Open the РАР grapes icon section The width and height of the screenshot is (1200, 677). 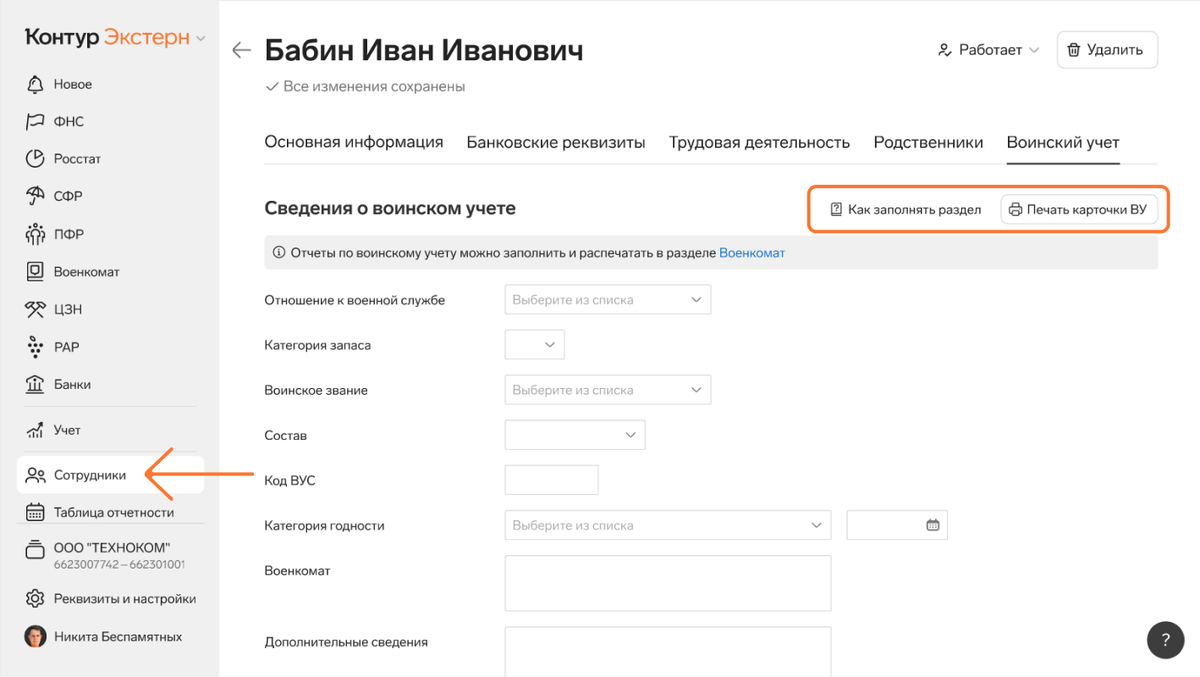53,347
